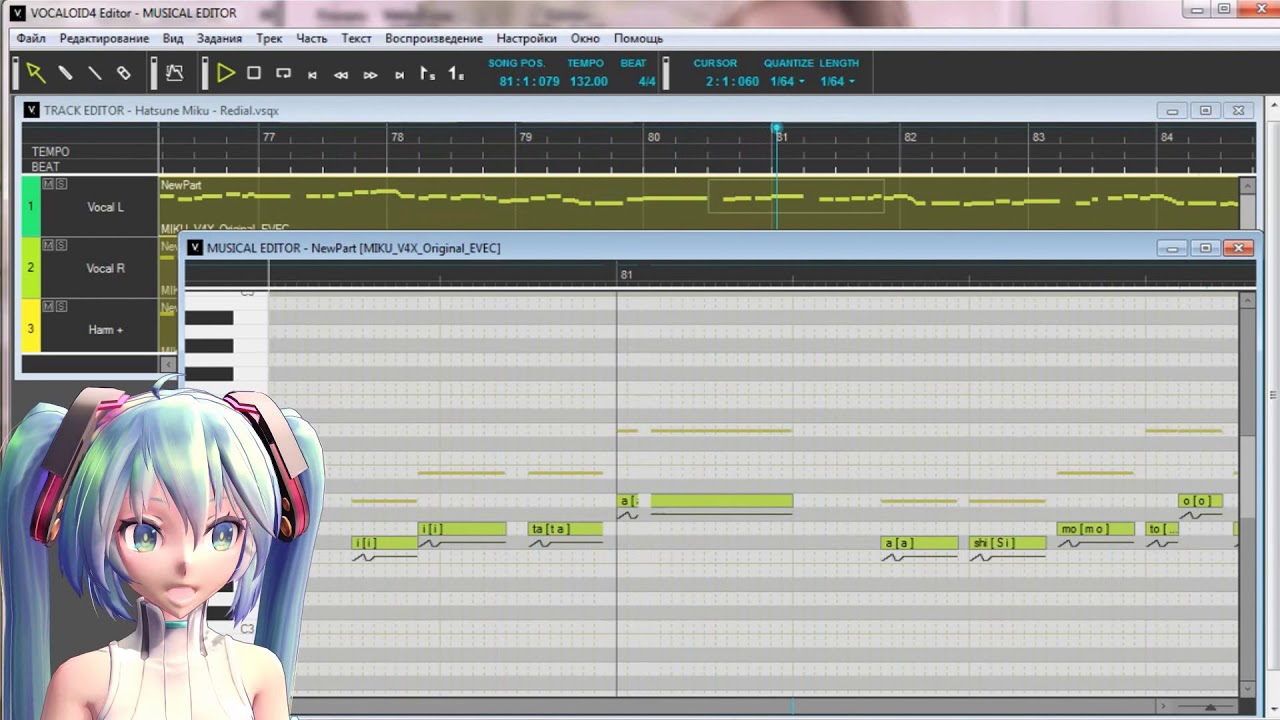
Task: Open the Настройки menu
Action: [526, 38]
